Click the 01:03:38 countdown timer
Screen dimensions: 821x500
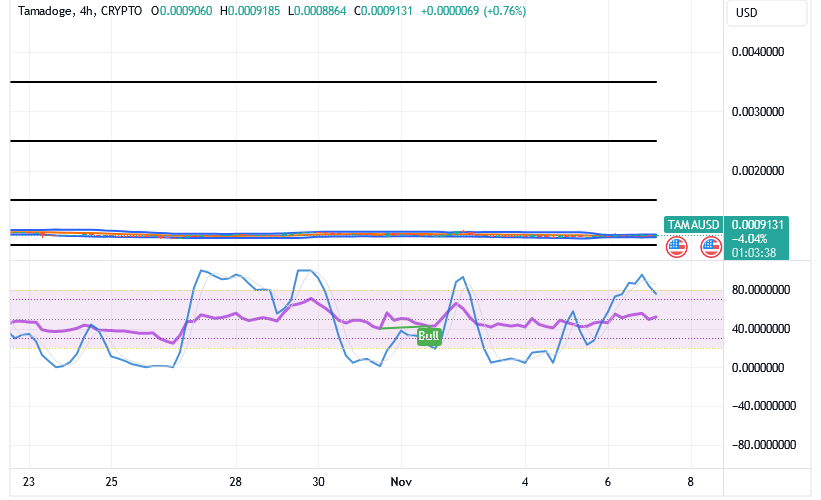pos(753,253)
